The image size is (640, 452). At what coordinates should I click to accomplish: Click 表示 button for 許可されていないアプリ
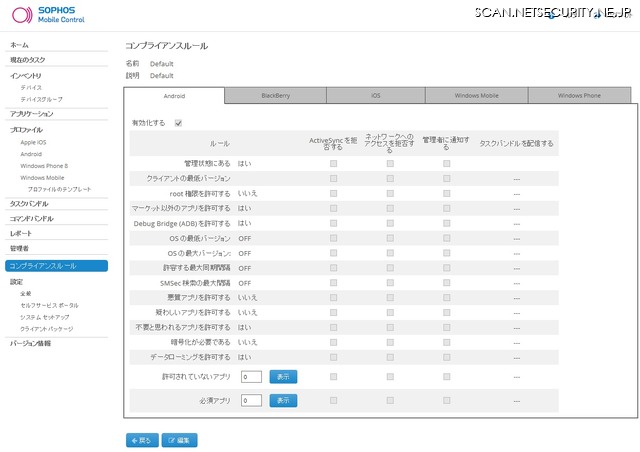tap(283, 377)
